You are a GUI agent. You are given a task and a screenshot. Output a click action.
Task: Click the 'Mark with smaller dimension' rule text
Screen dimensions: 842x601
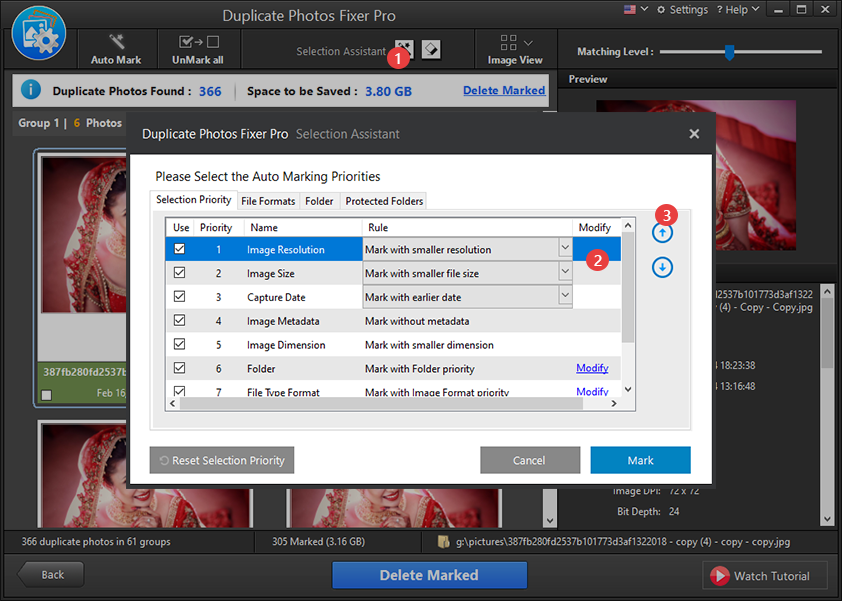click(429, 345)
